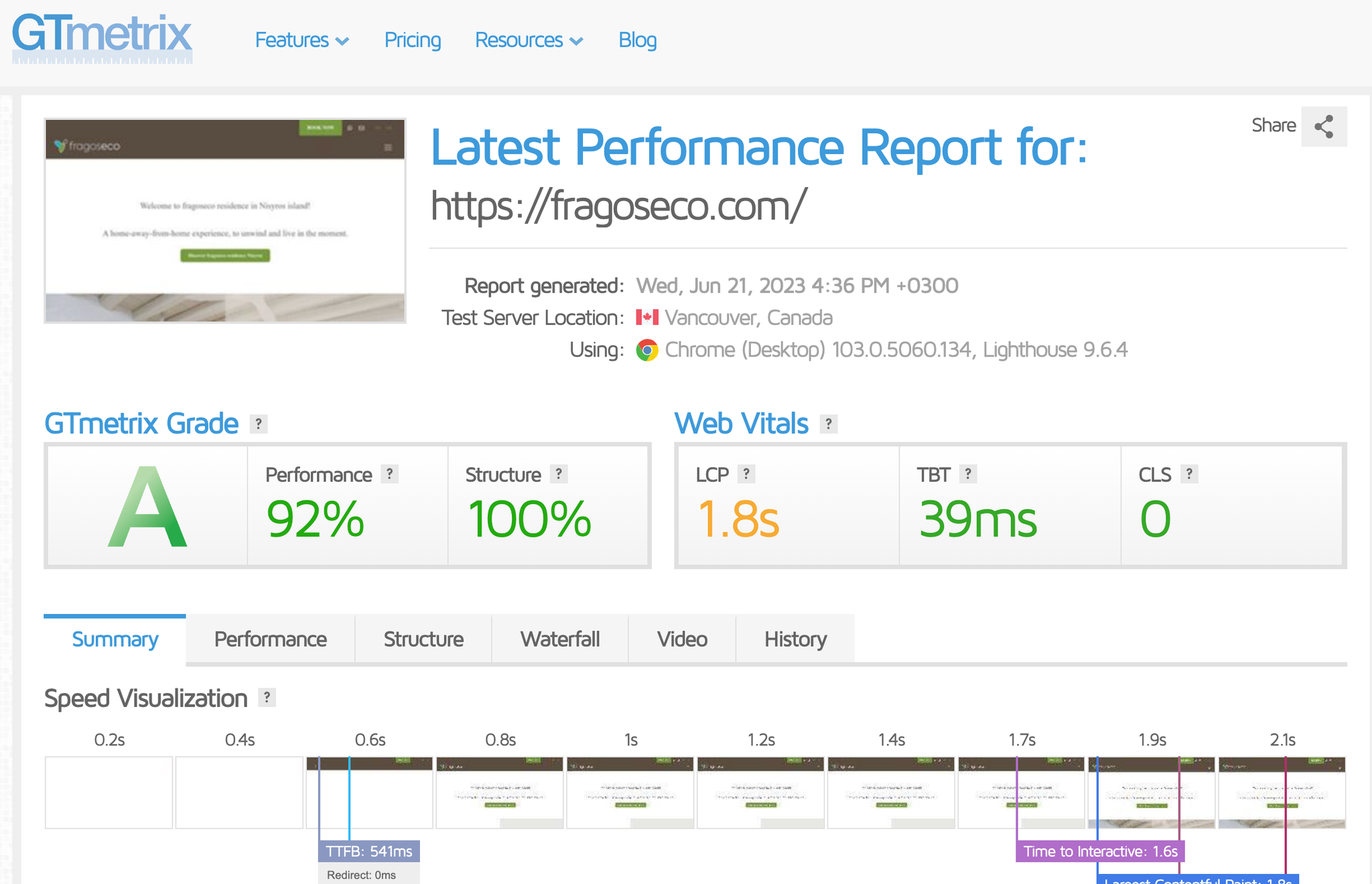Screen dimensions: 1372x884
Task: Click the 100% Structure score
Action: [x=529, y=519]
